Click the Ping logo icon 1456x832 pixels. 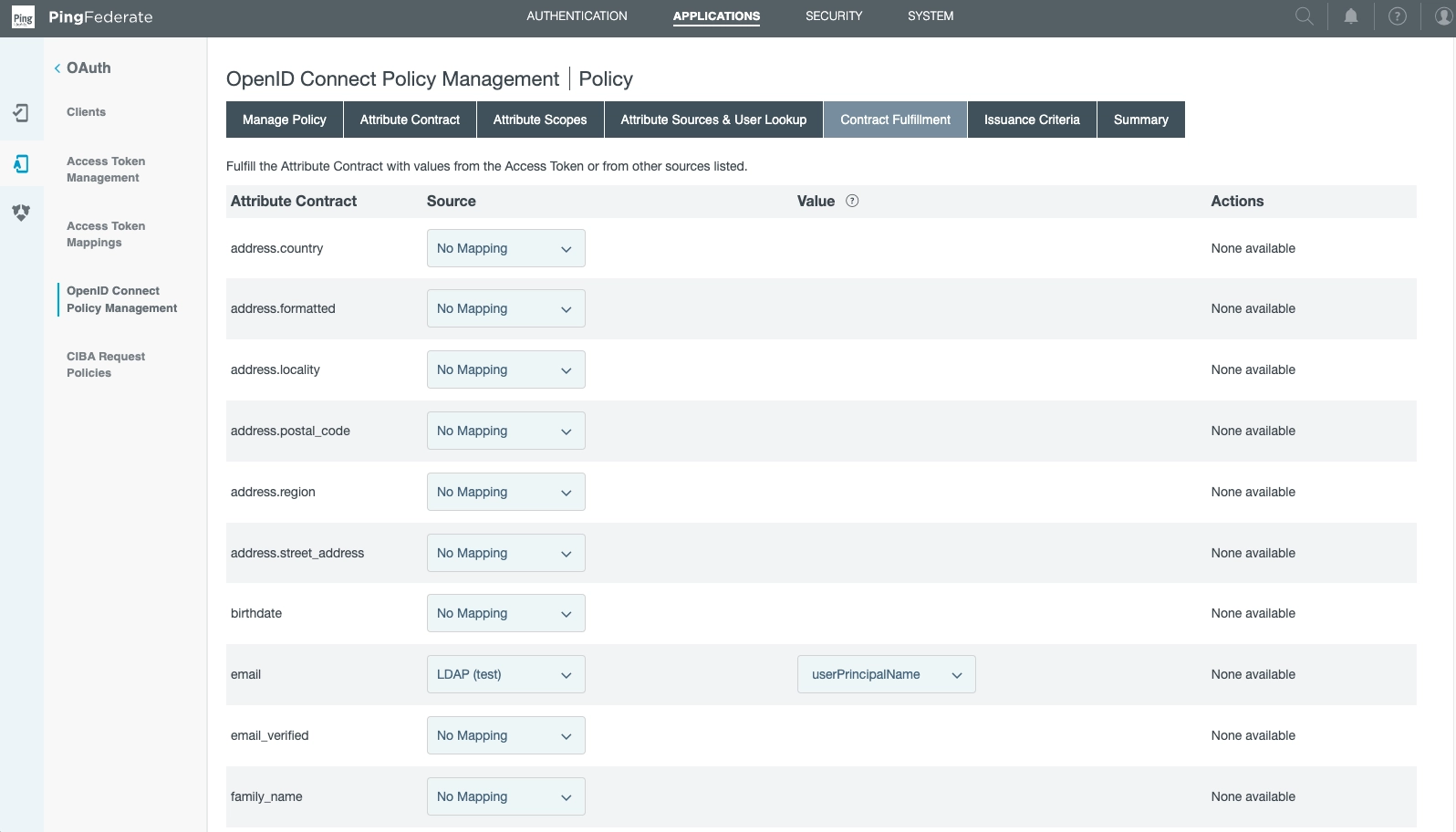(x=23, y=17)
